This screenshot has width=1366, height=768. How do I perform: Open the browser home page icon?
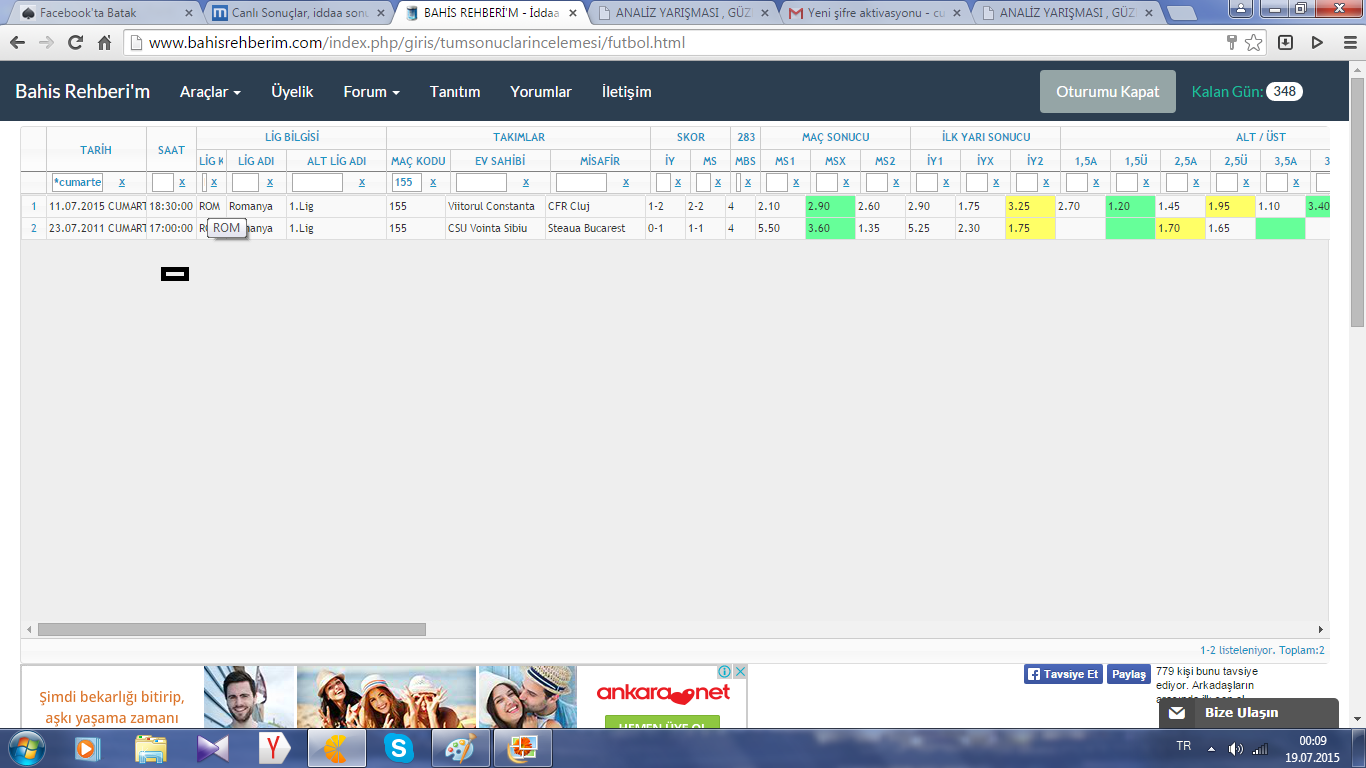point(104,43)
